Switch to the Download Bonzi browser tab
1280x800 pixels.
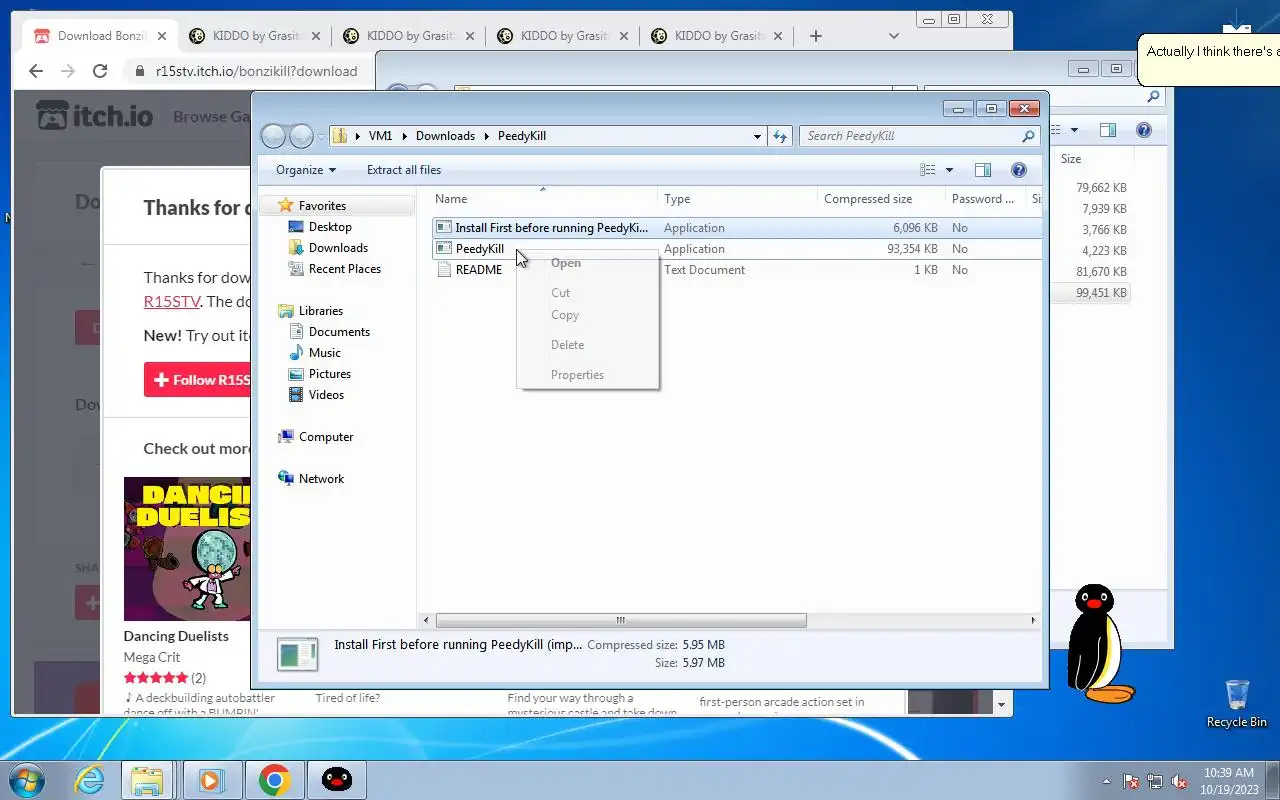[100, 36]
